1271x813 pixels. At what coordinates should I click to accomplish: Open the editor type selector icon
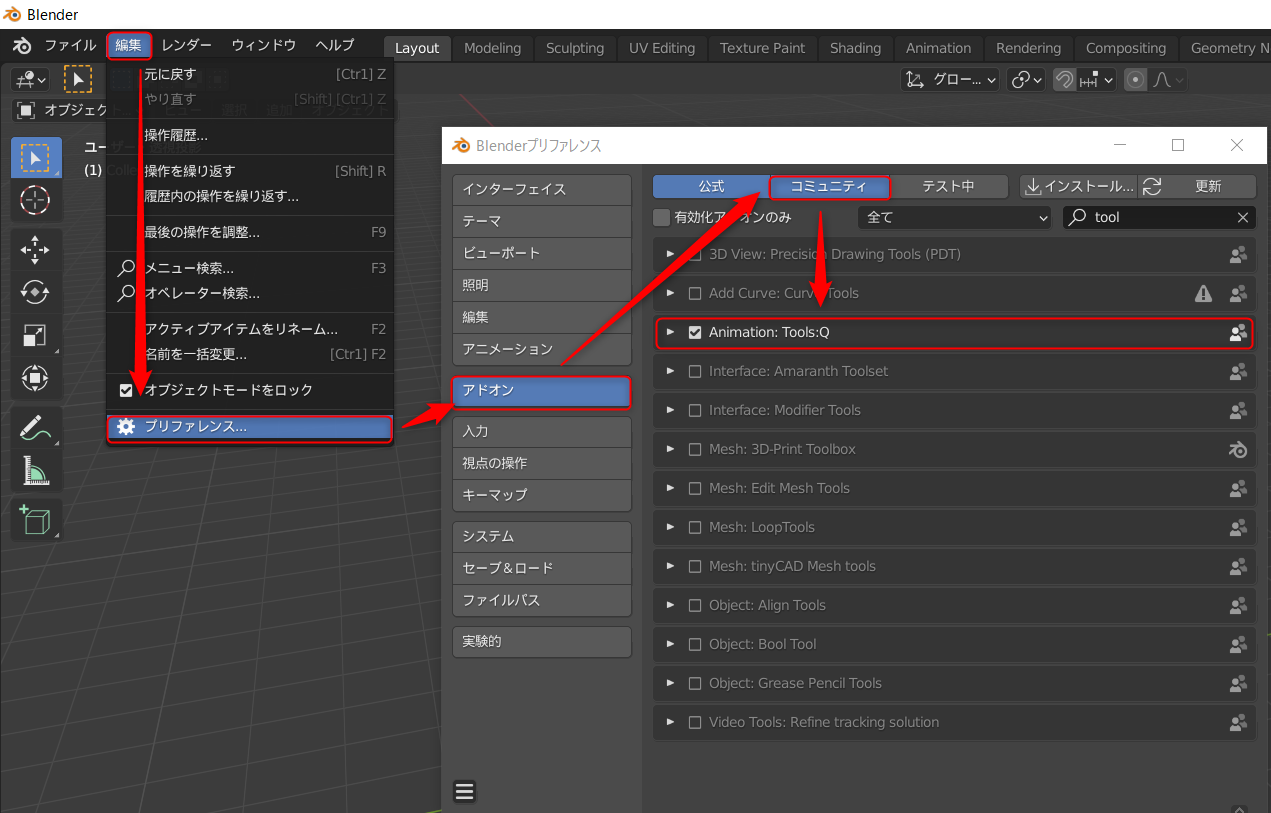(29, 79)
